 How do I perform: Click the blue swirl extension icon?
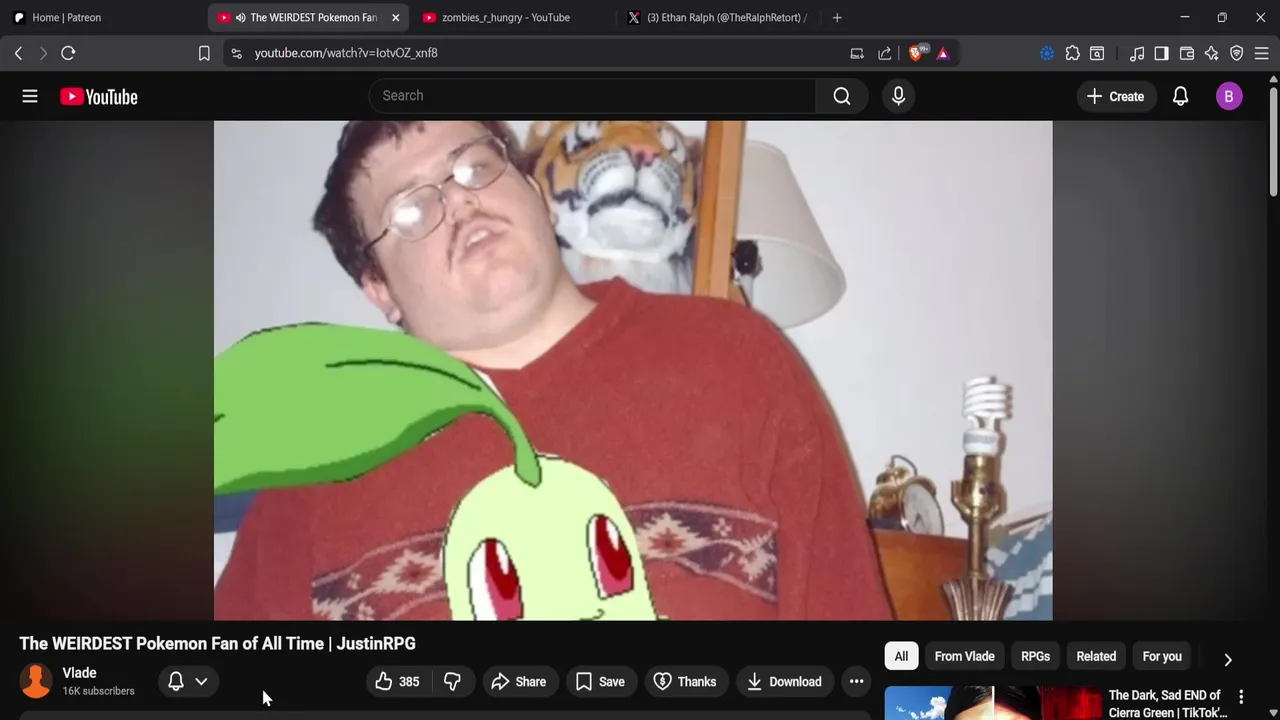[x=1047, y=53]
